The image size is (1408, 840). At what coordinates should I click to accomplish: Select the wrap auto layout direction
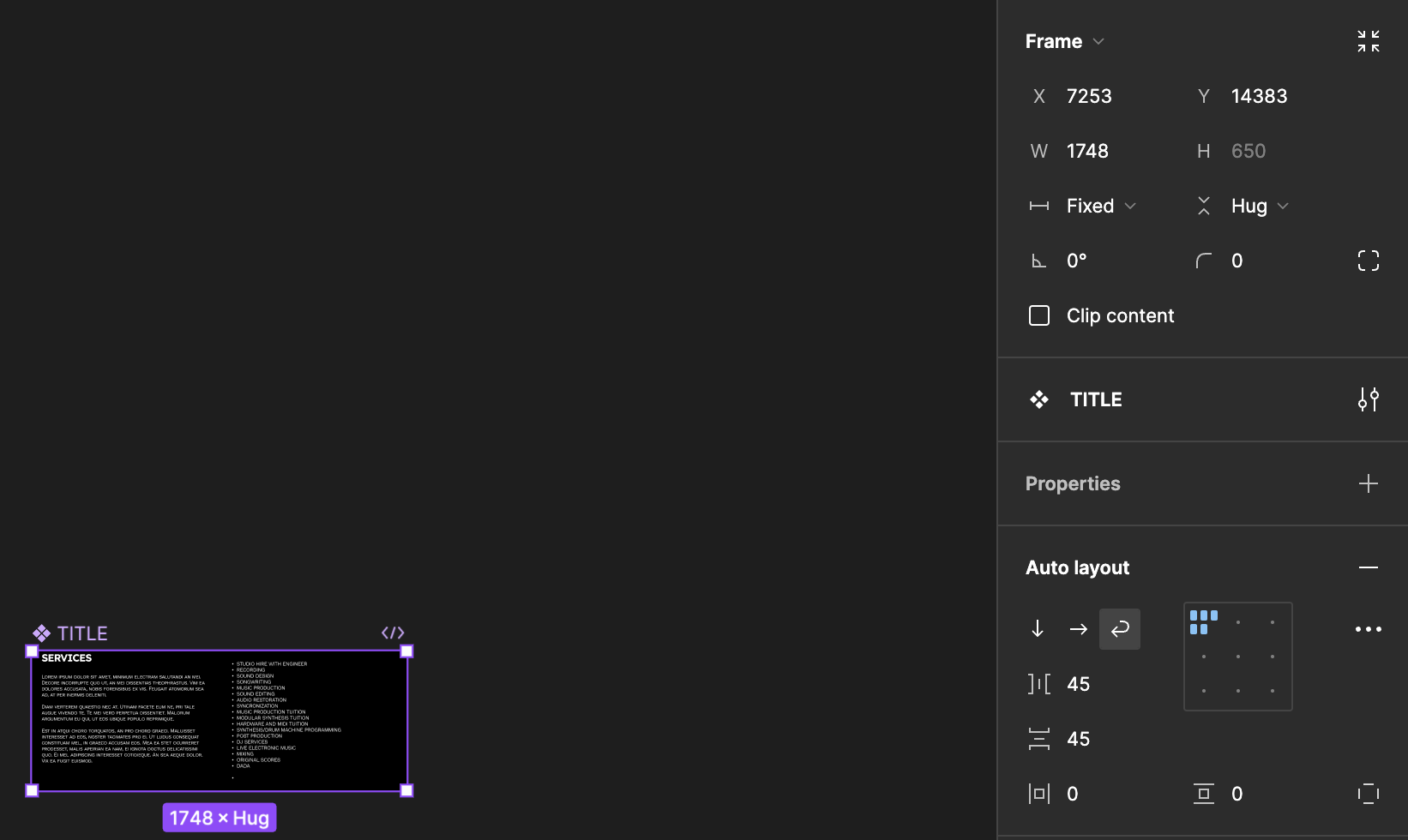click(1120, 629)
